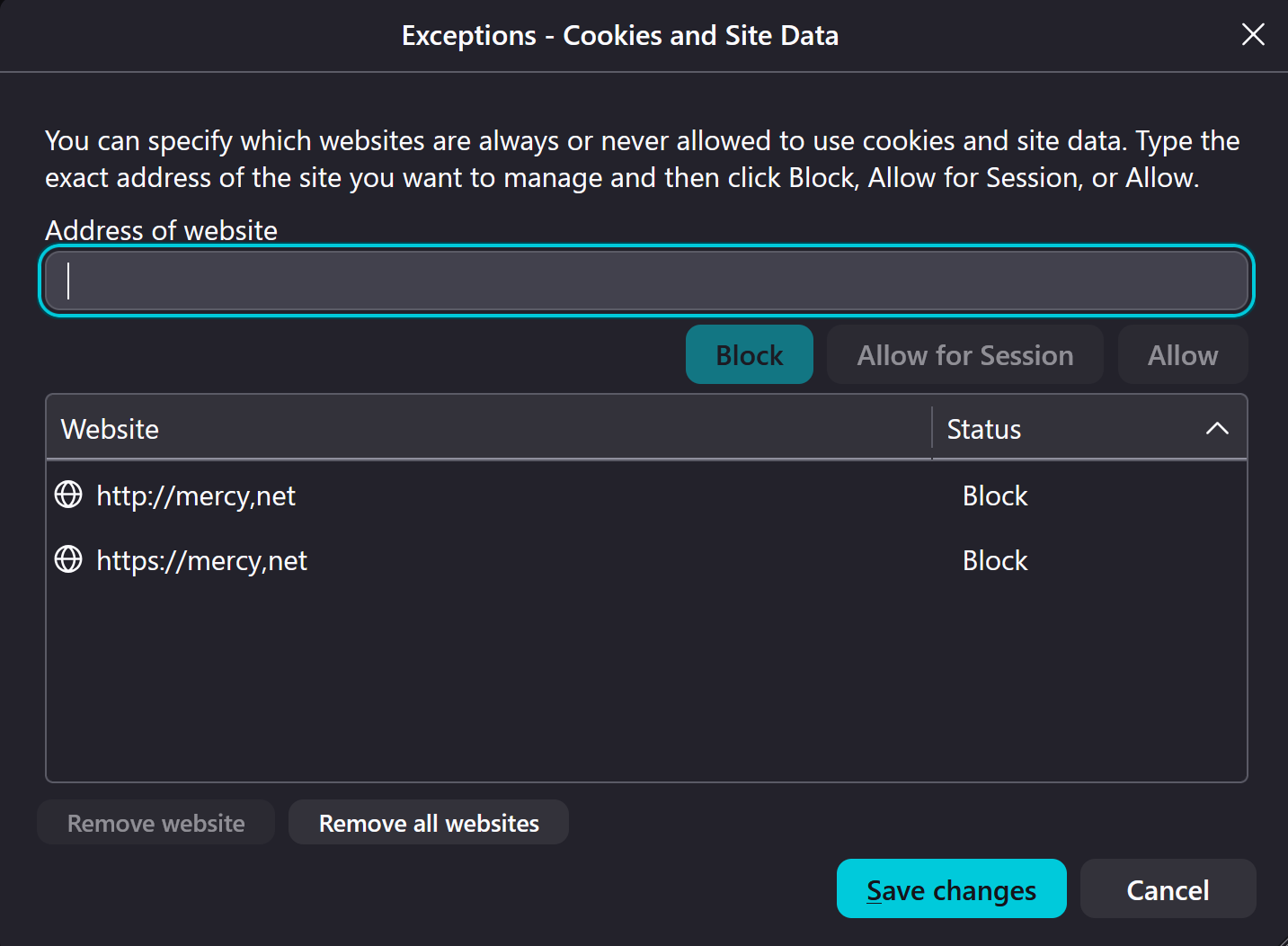
Task: Sort the list by the Website column header
Action: [x=489, y=429]
